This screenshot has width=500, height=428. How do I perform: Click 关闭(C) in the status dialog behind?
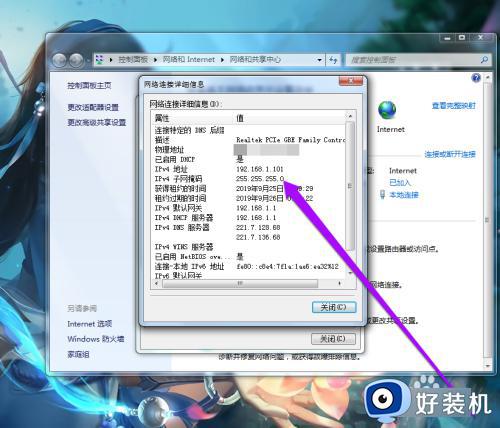(x=333, y=339)
